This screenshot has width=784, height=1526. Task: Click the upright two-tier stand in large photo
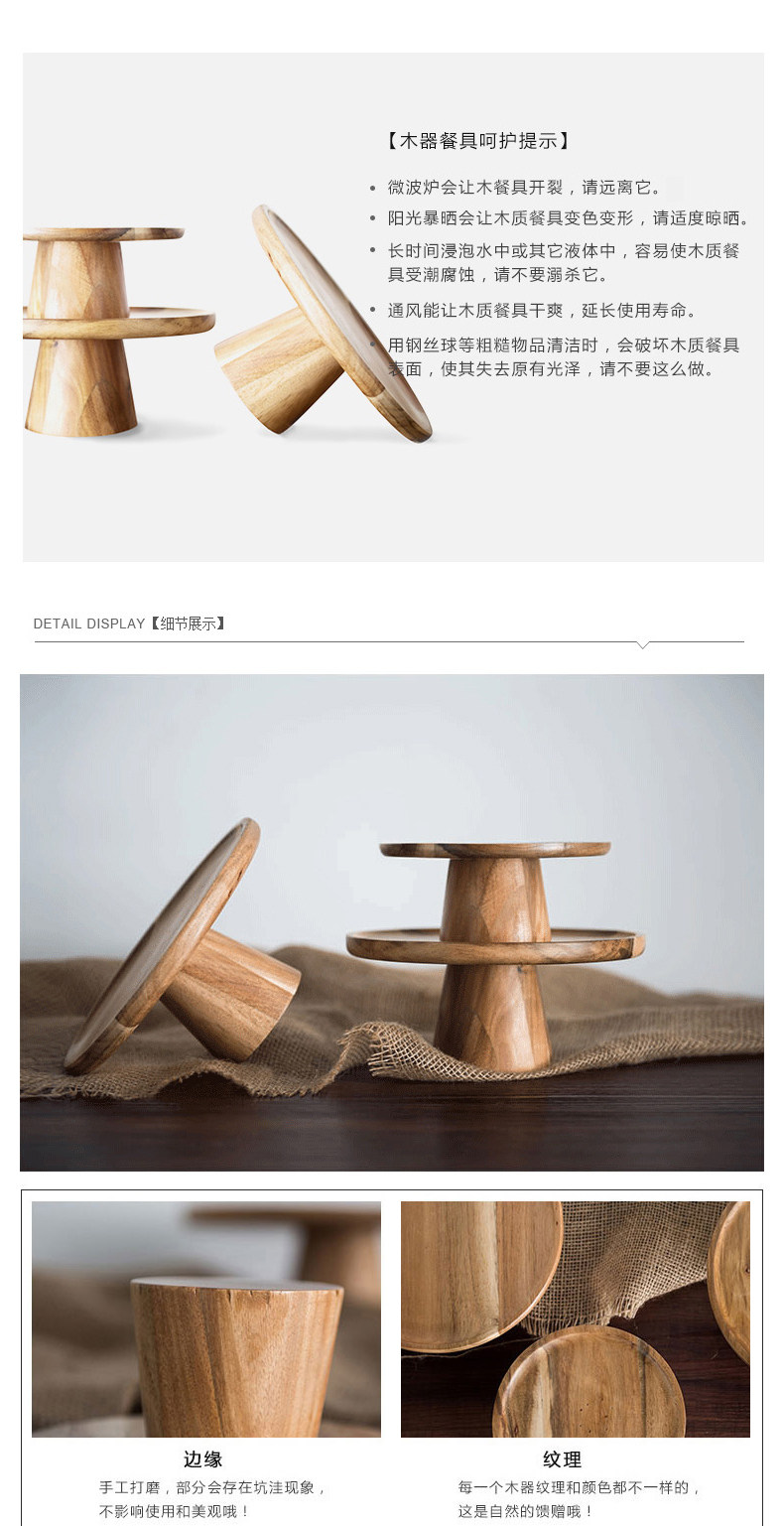pos(495,956)
